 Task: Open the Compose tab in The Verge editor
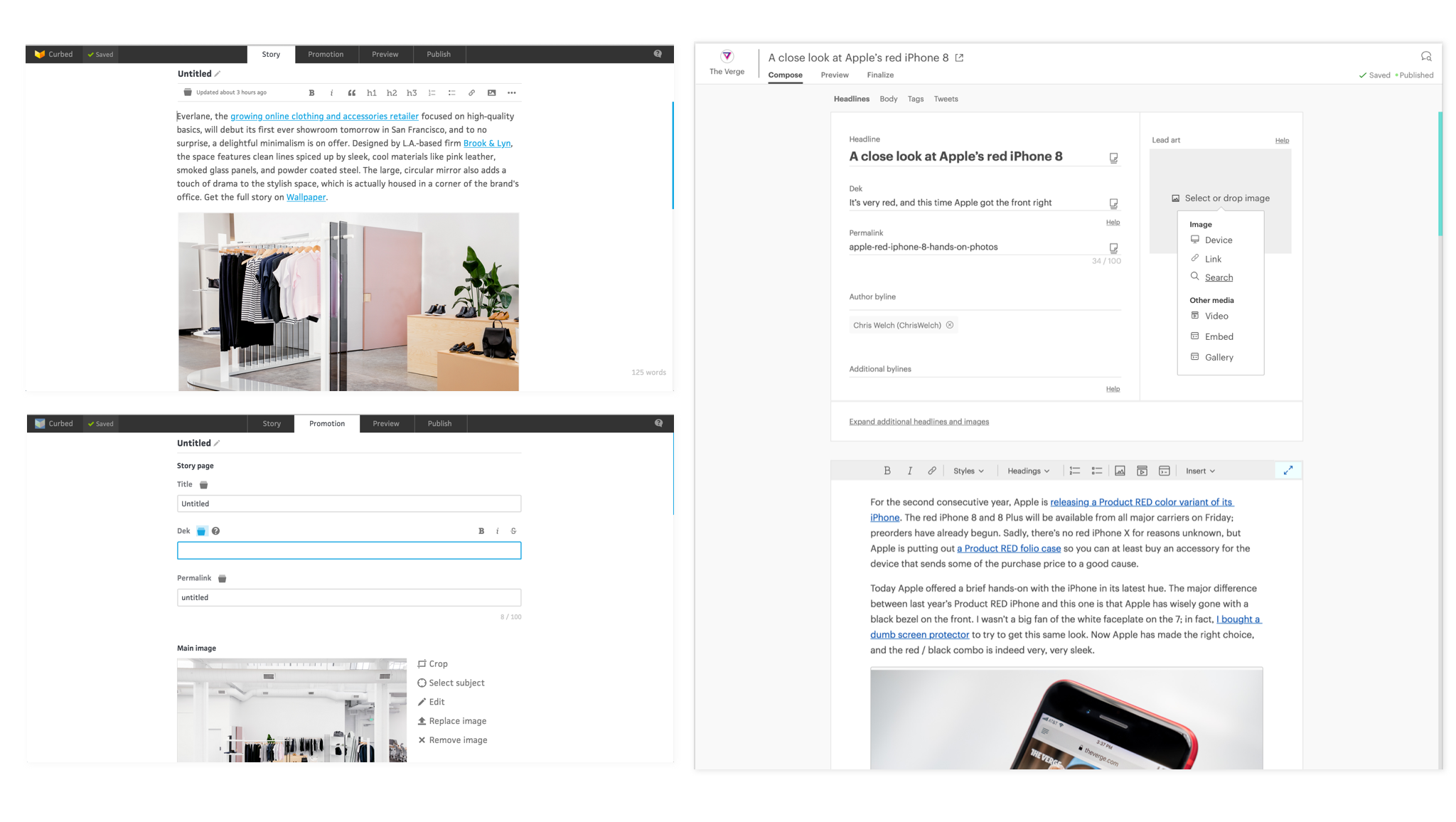pos(785,75)
